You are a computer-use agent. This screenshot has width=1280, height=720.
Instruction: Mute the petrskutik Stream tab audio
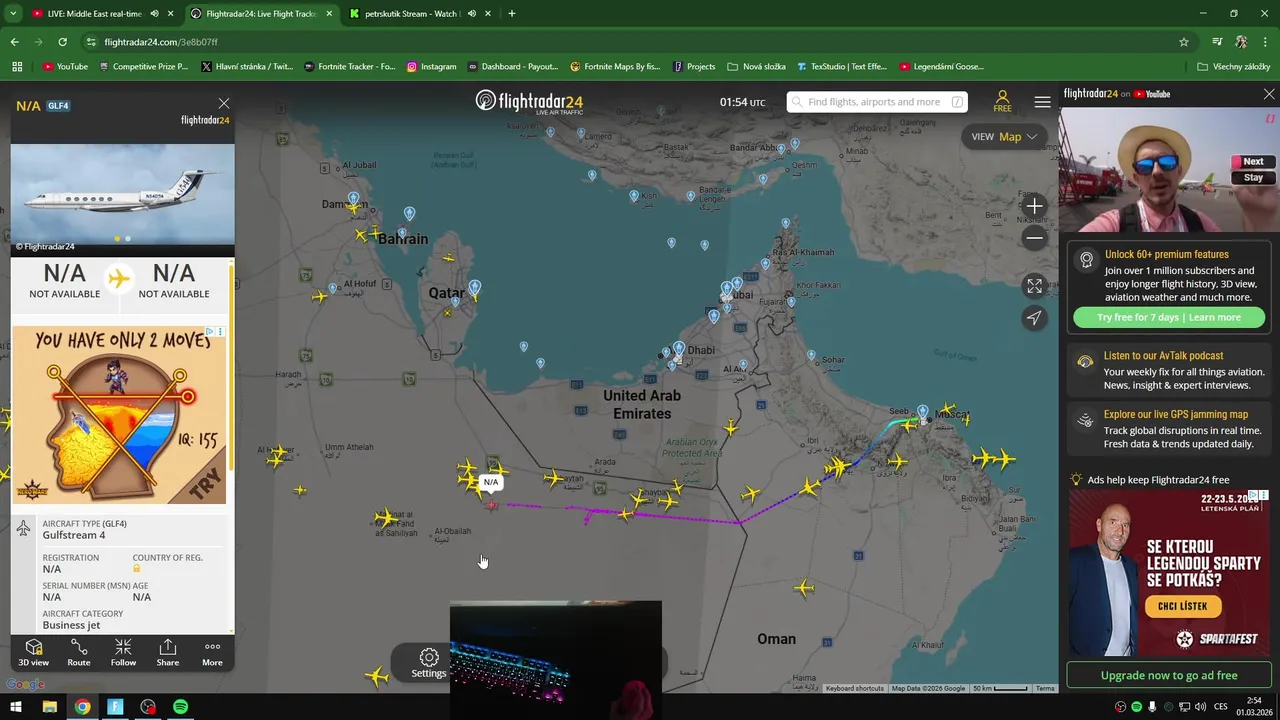point(472,14)
